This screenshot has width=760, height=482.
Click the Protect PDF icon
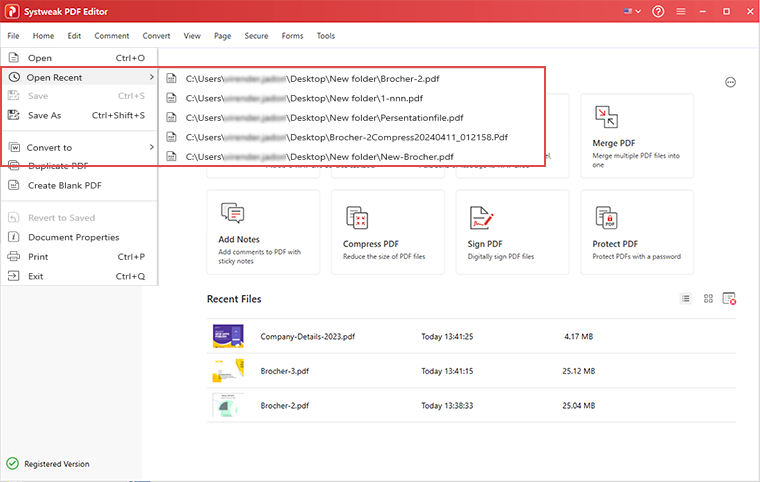(x=606, y=217)
